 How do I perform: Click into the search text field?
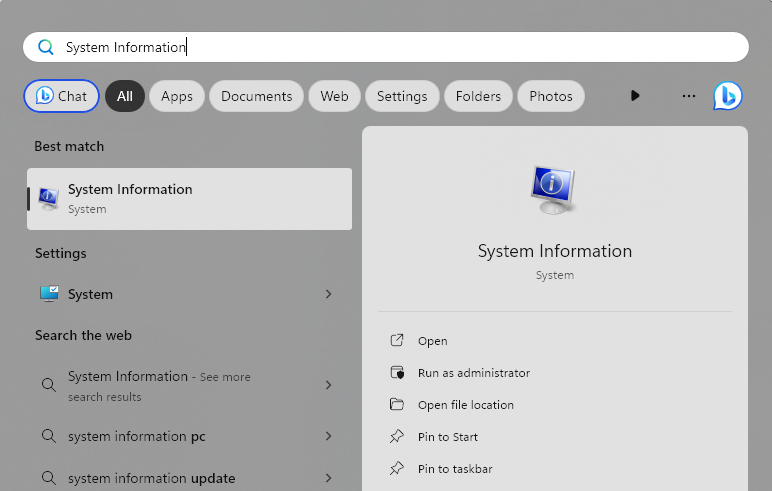[x=400, y=47]
